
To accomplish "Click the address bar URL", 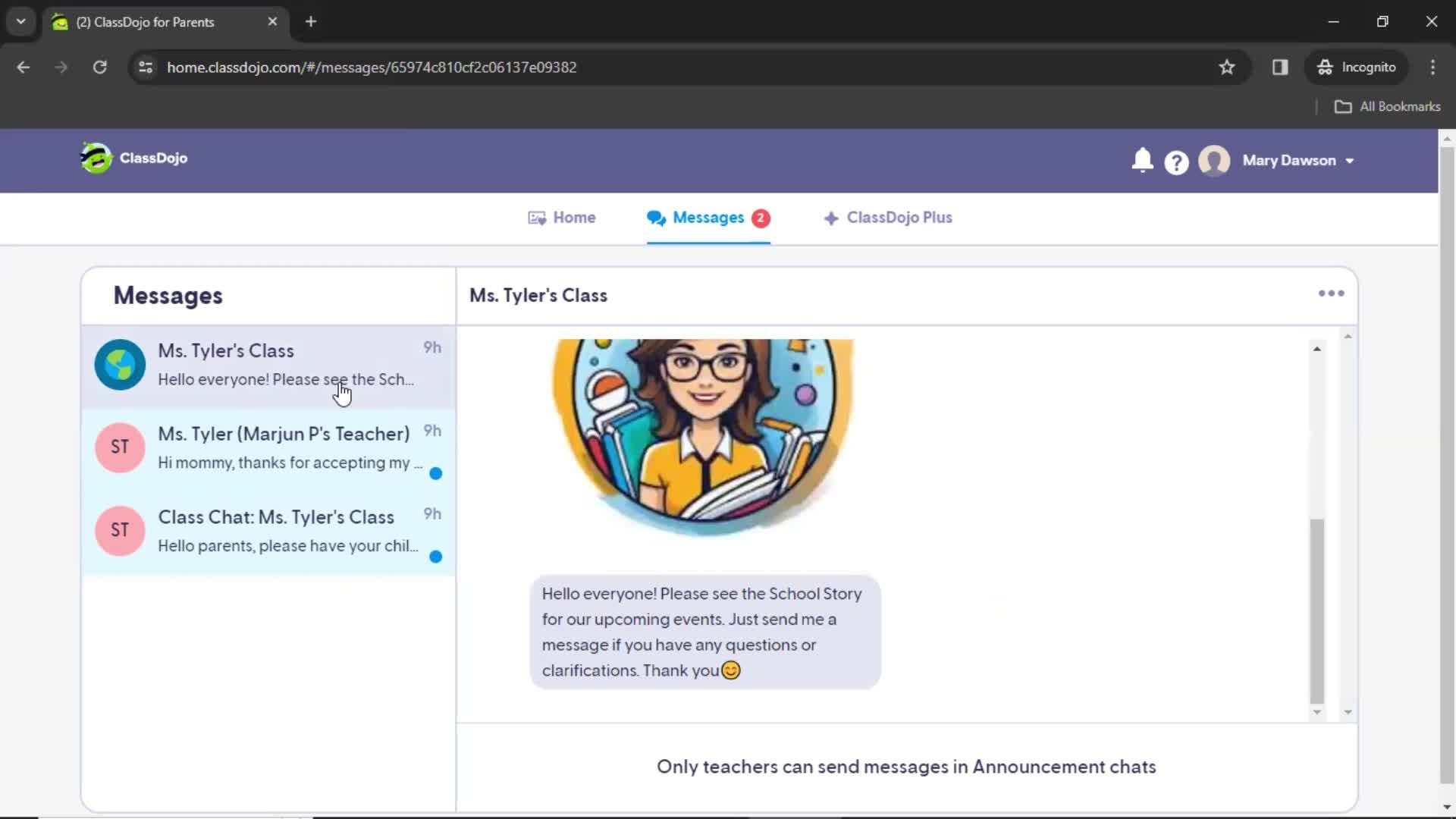I will [x=372, y=67].
